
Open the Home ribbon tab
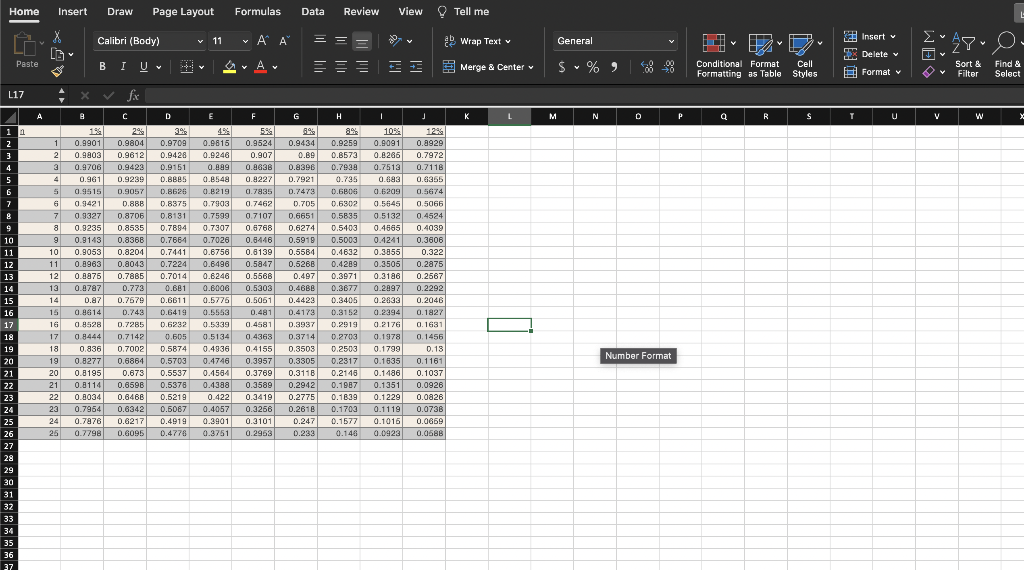click(24, 12)
